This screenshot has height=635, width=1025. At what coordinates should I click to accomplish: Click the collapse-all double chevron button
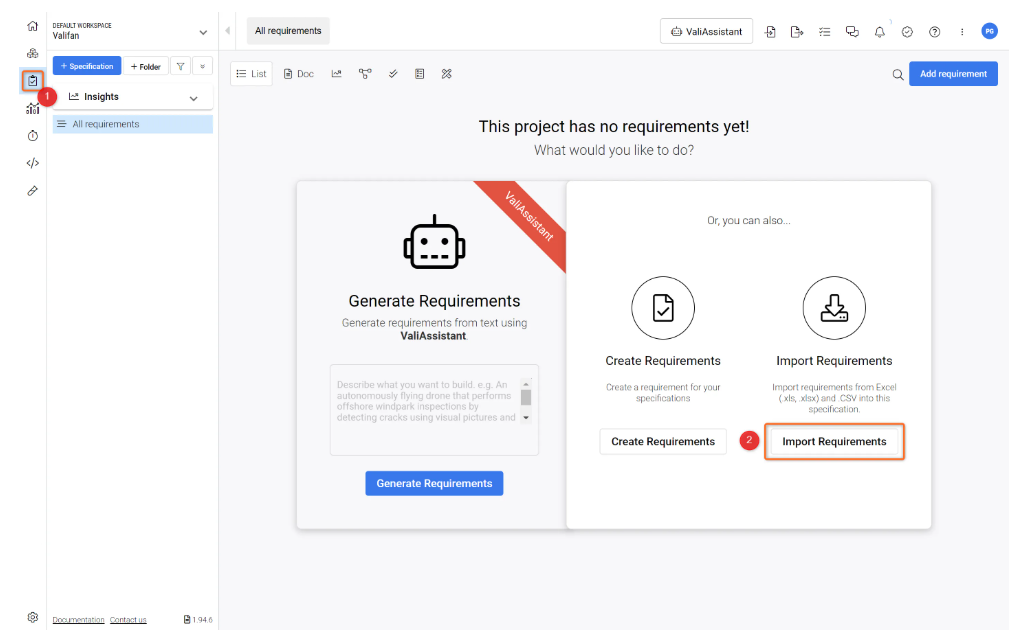pyautogui.click(x=203, y=66)
